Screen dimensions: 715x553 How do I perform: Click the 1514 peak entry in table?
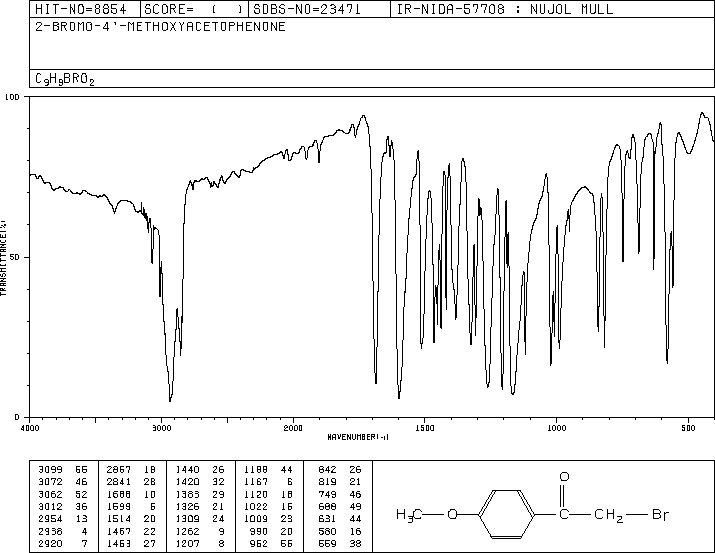131,519
